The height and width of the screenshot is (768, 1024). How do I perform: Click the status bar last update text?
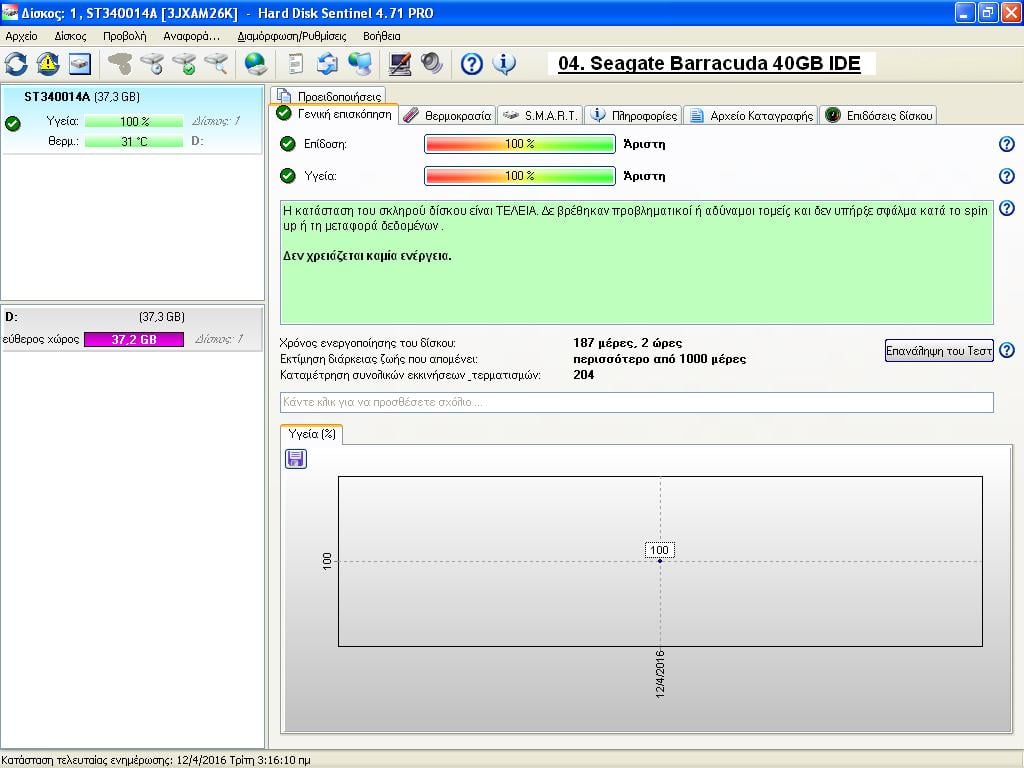click(156, 760)
